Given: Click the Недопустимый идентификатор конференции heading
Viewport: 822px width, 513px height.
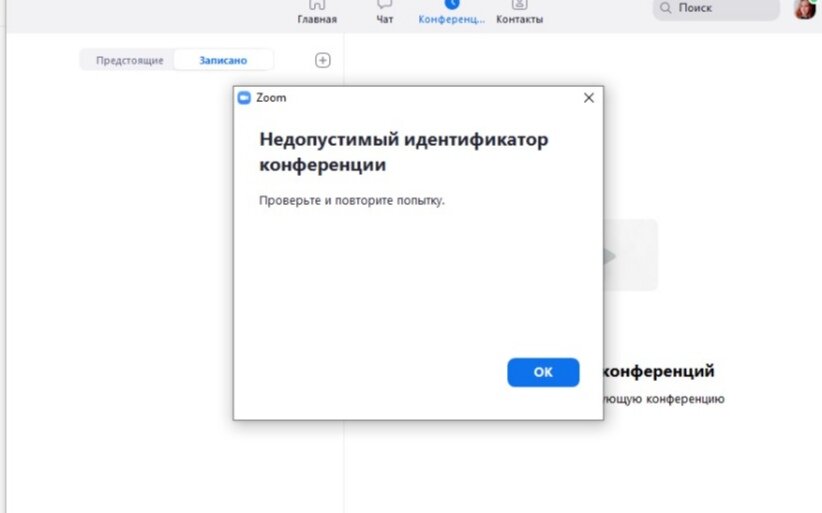Looking at the screenshot, I should (x=404, y=152).
